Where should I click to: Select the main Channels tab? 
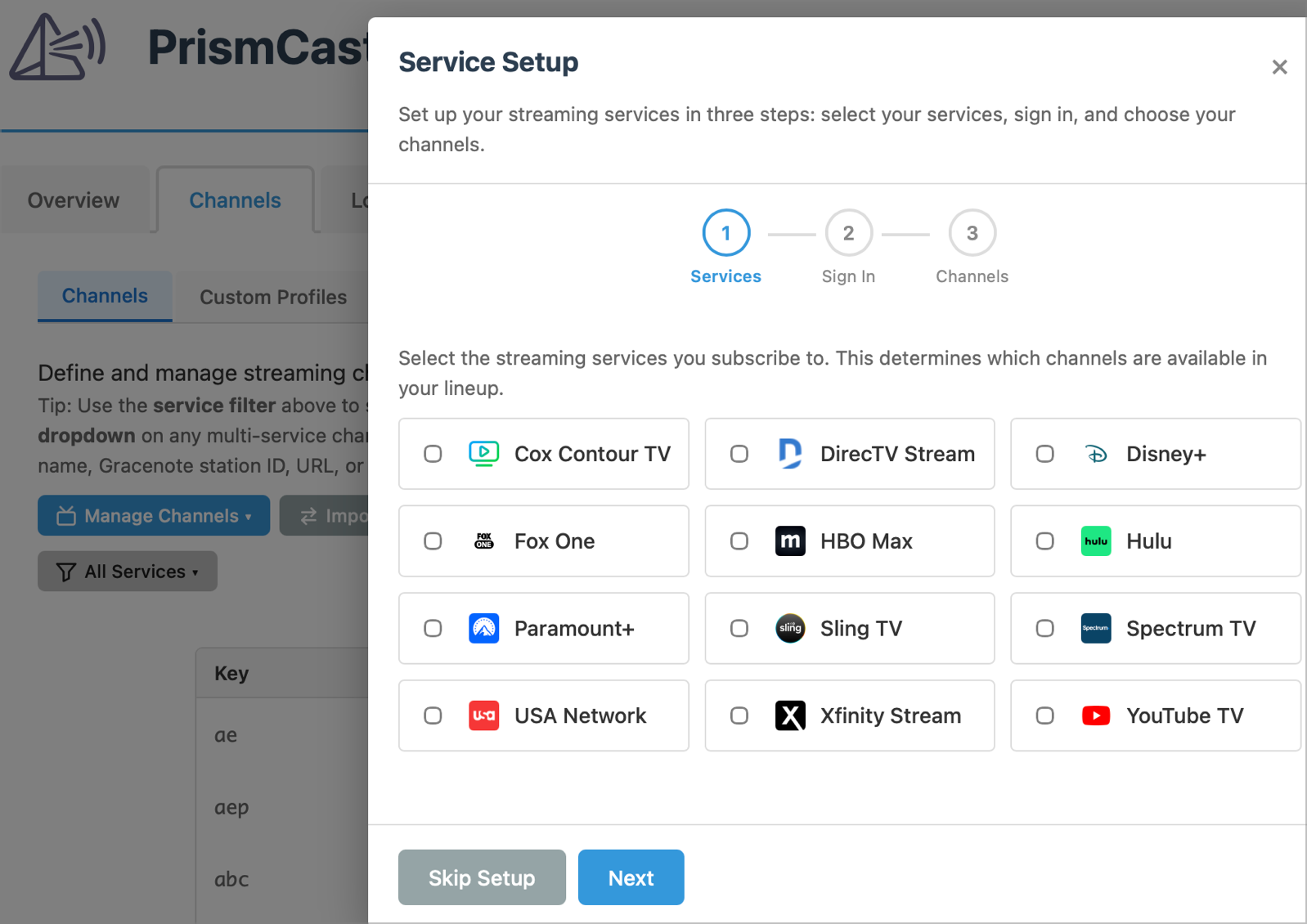[236, 200]
